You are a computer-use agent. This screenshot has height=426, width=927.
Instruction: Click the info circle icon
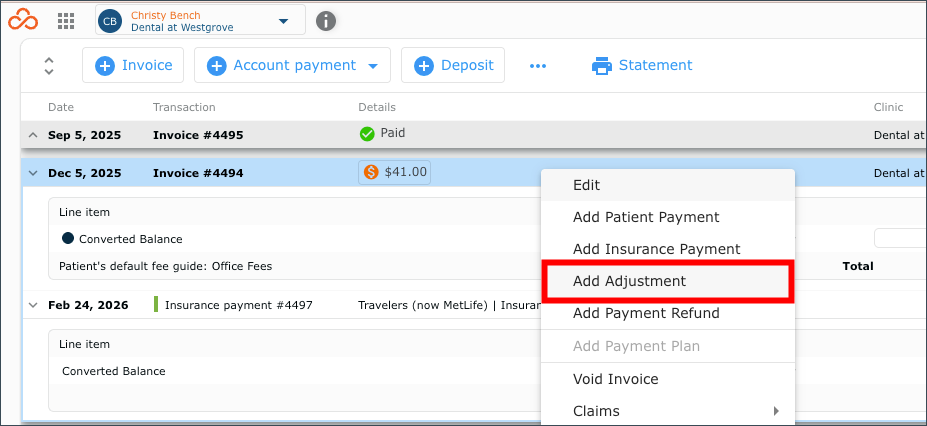pyautogui.click(x=326, y=21)
